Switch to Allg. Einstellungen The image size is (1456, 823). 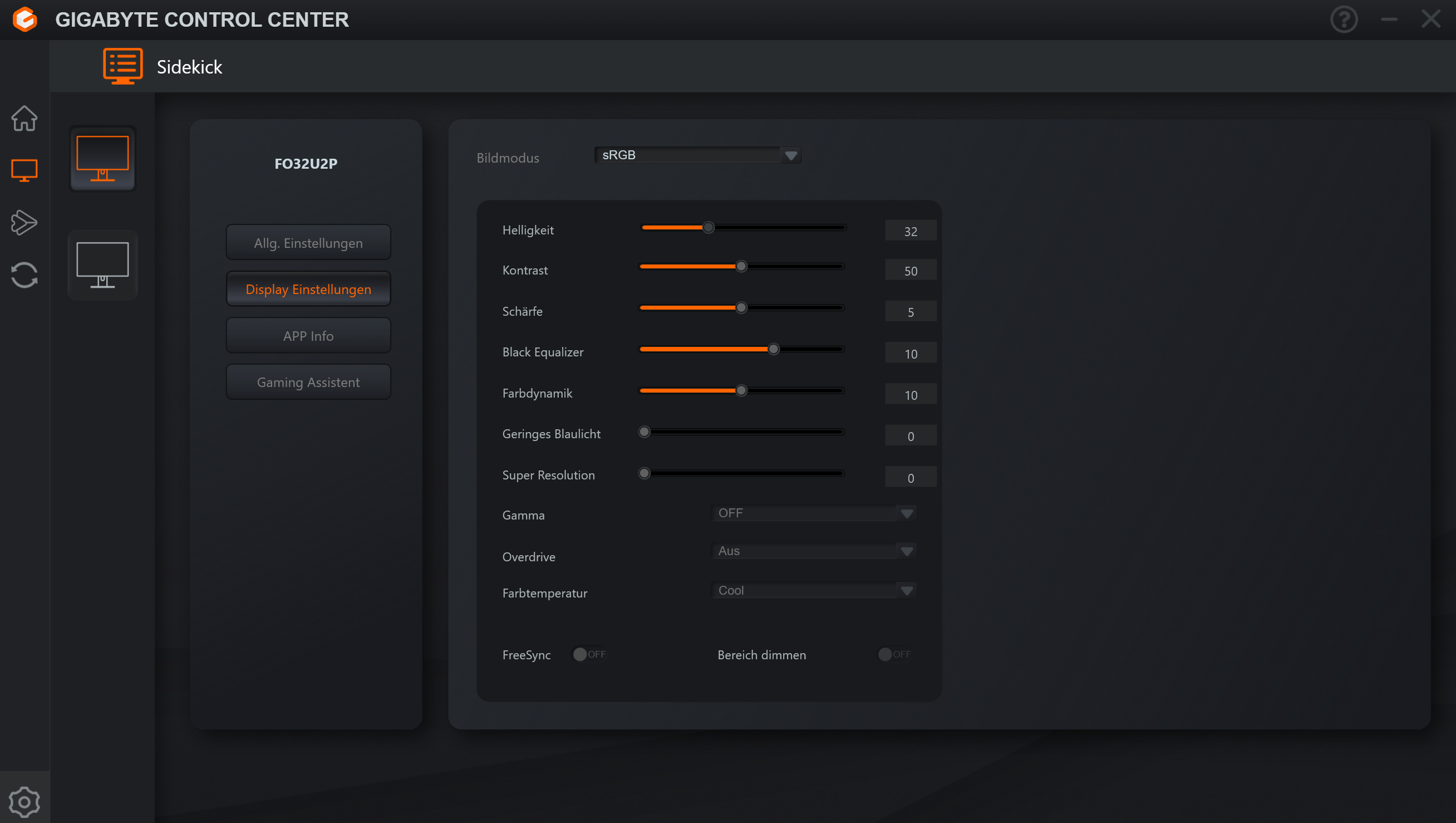(x=308, y=242)
